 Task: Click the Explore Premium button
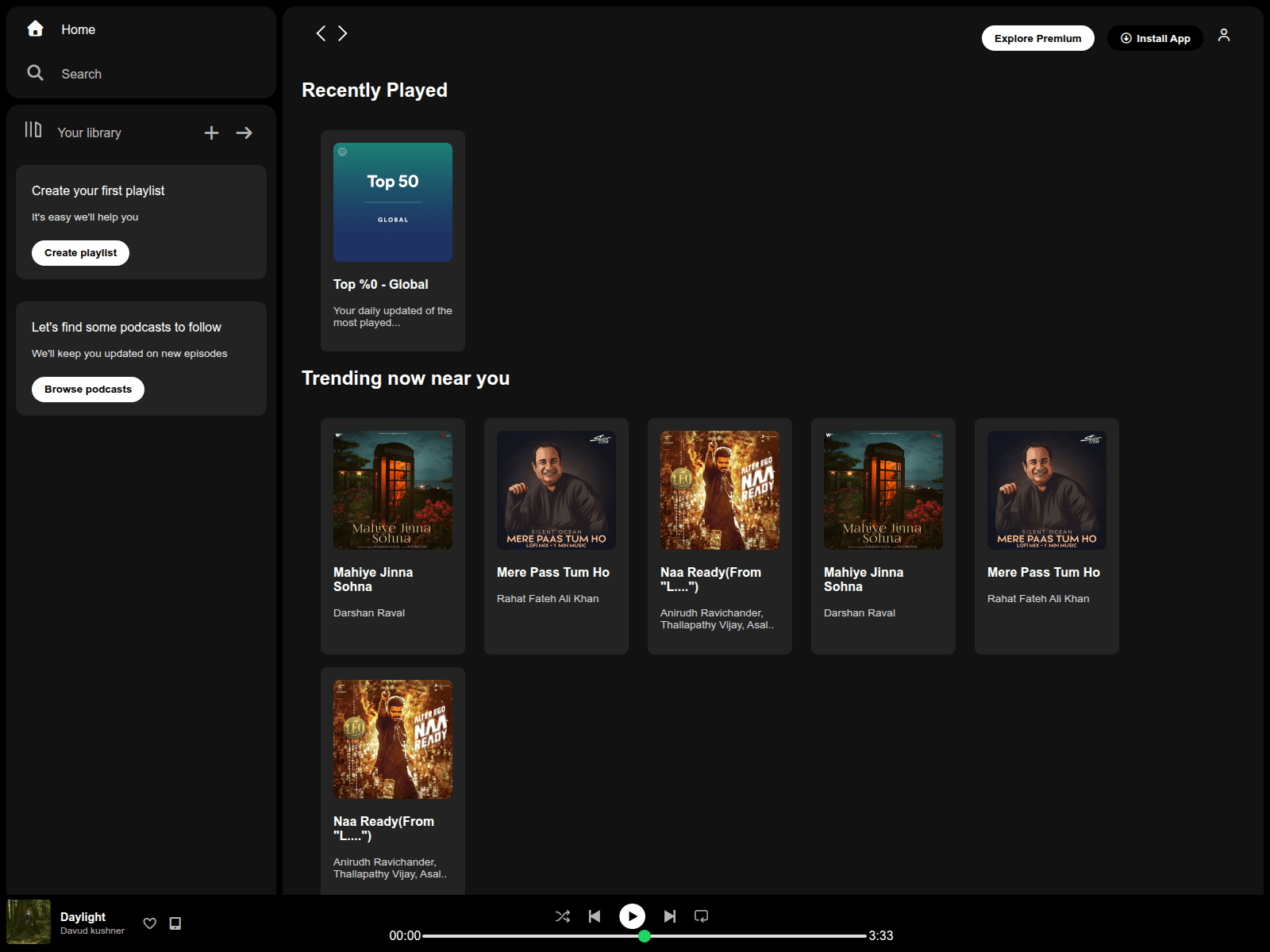(1038, 38)
